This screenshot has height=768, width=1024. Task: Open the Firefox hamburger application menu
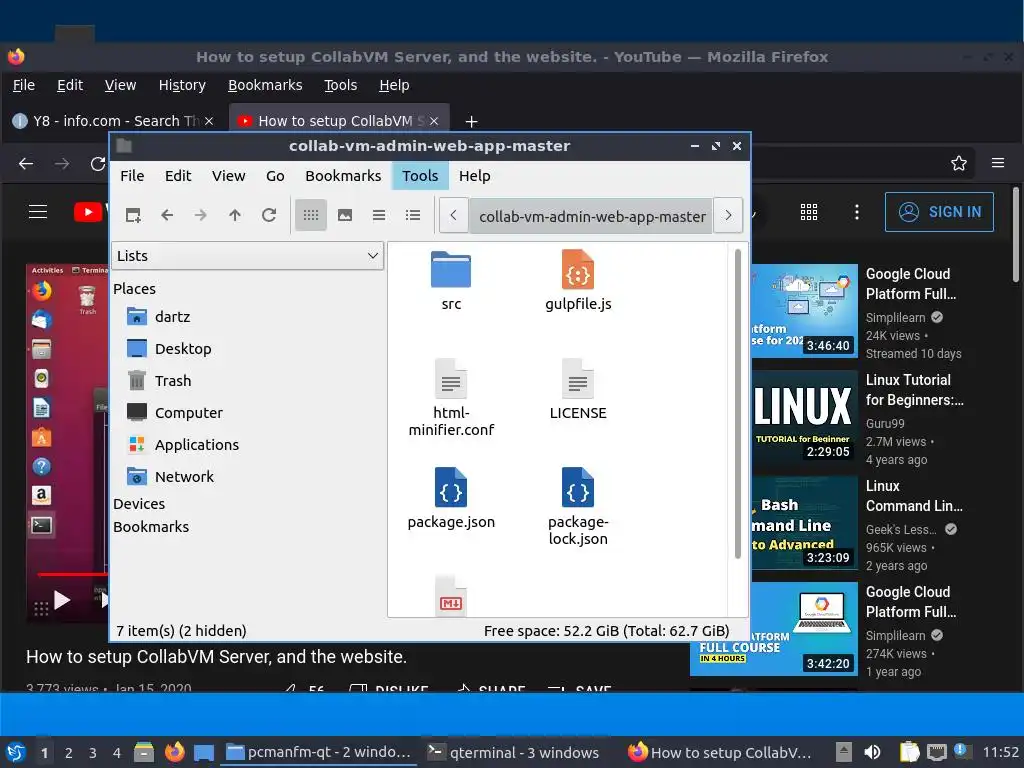click(x=998, y=163)
